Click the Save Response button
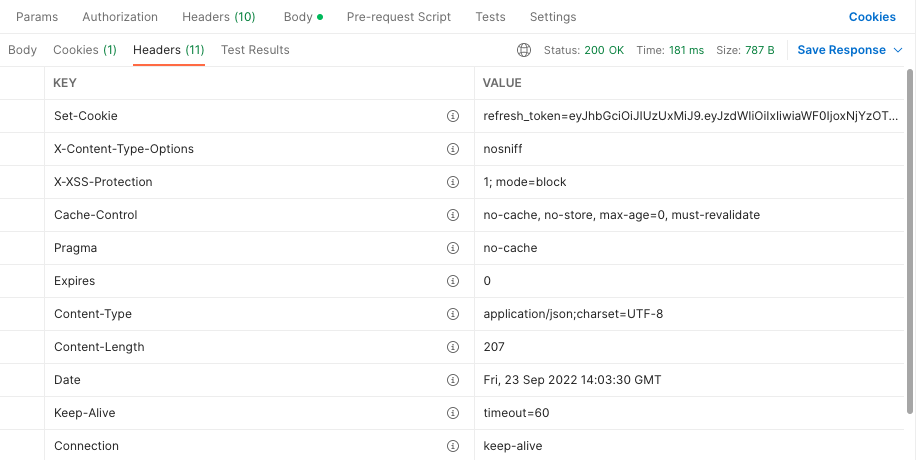The width and height of the screenshot is (920, 460). tap(841, 50)
